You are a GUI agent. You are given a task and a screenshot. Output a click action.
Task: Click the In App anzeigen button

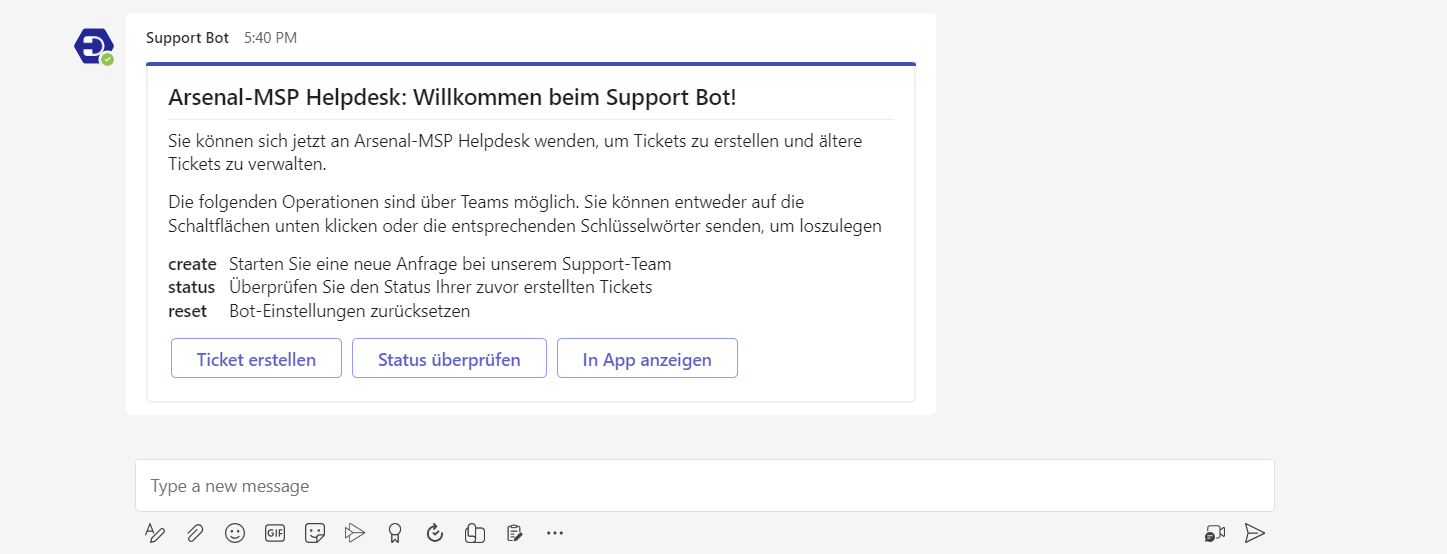[x=647, y=359]
